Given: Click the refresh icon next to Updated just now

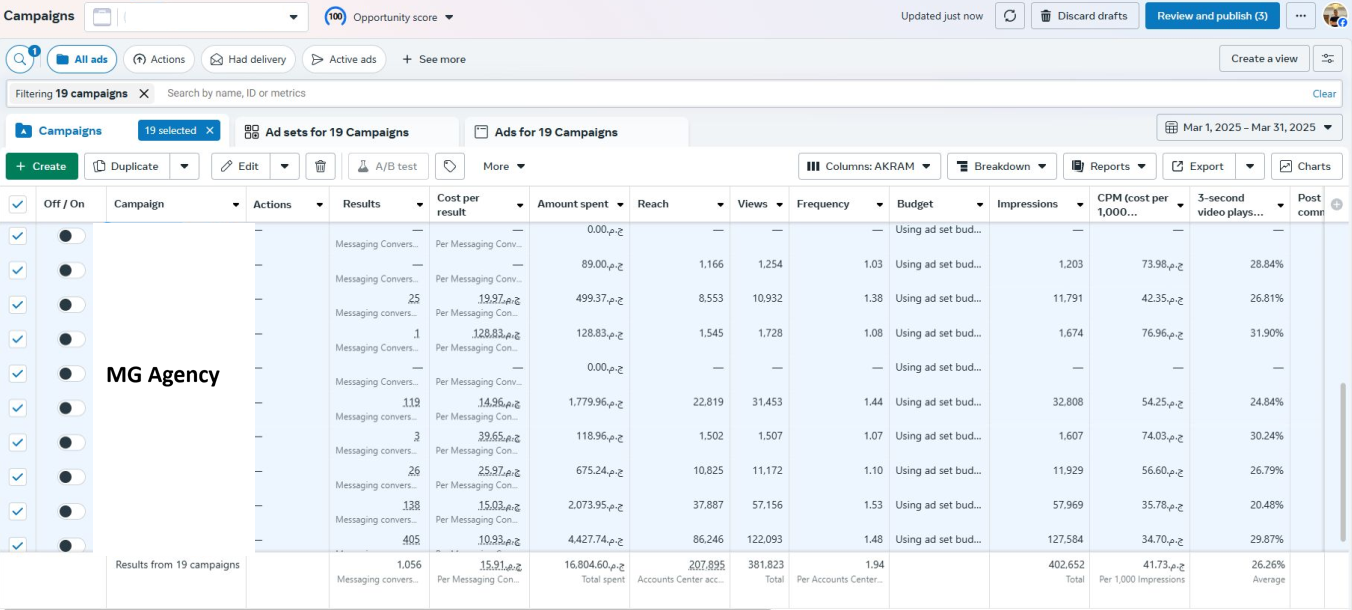Looking at the screenshot, I should click(1009, 16).
